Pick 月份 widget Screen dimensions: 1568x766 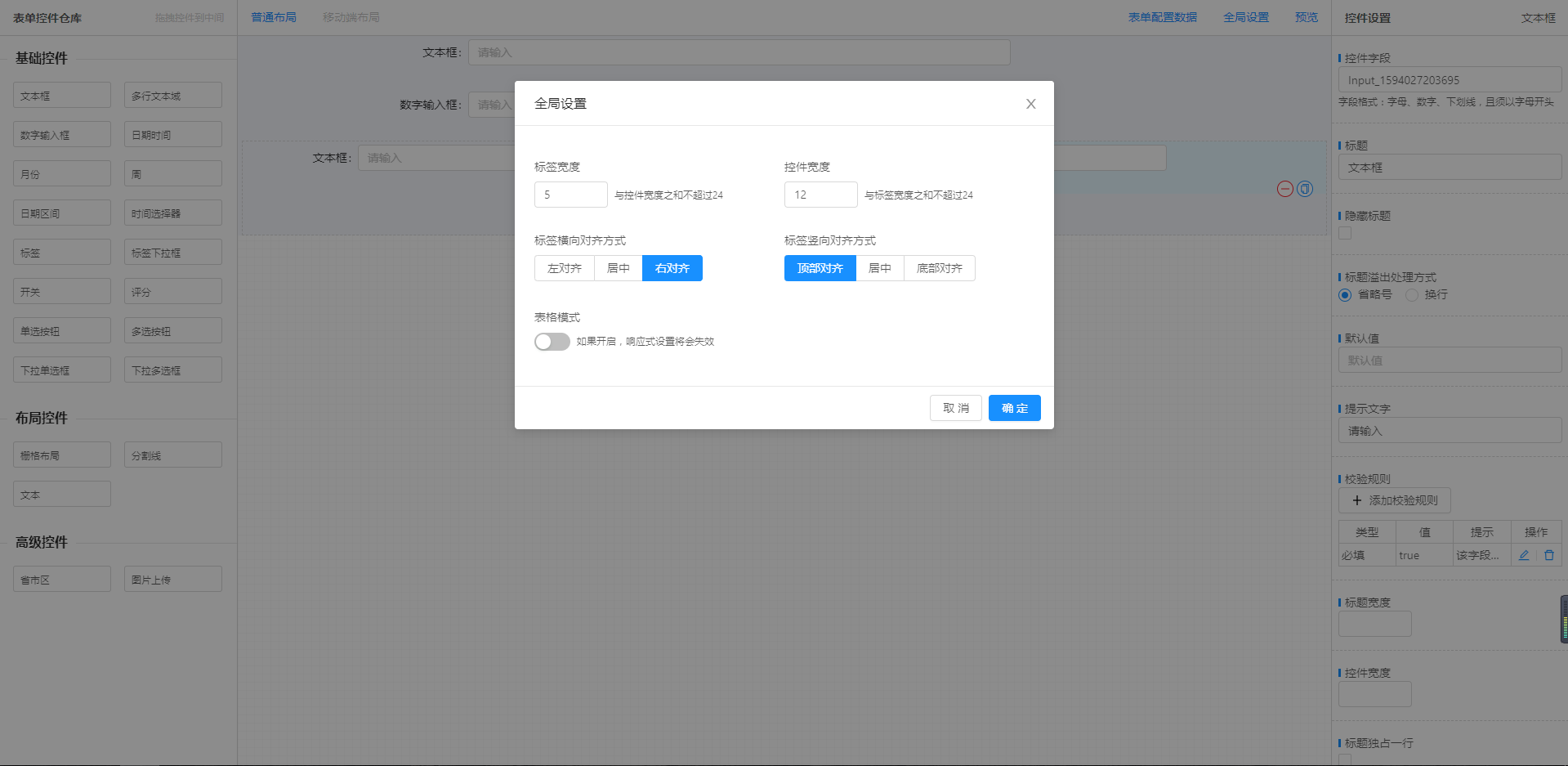[x=62, y=173]
